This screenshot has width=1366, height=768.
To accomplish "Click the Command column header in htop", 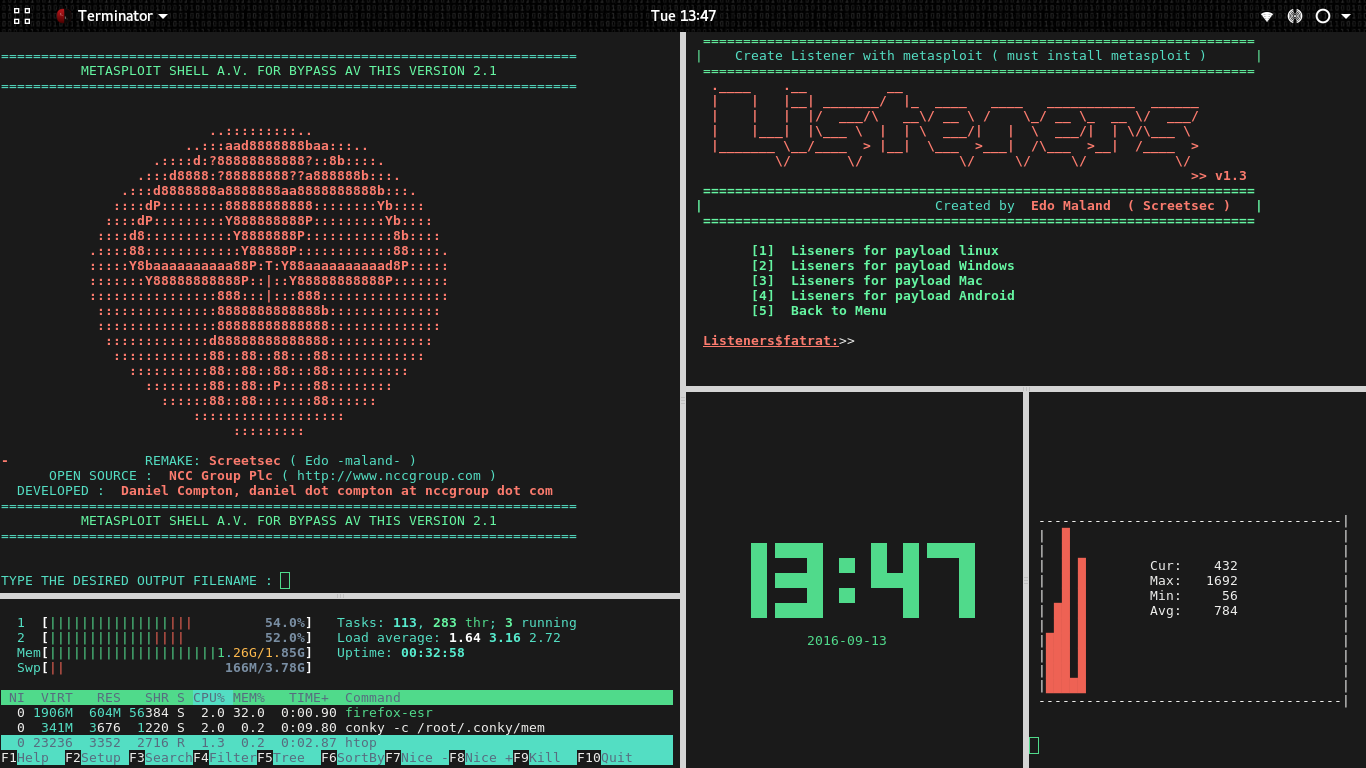I will 373,698.
